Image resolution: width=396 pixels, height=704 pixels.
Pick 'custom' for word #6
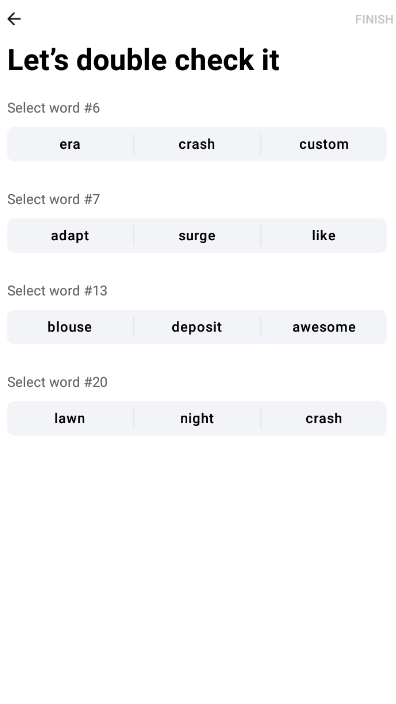pos(324,144)
